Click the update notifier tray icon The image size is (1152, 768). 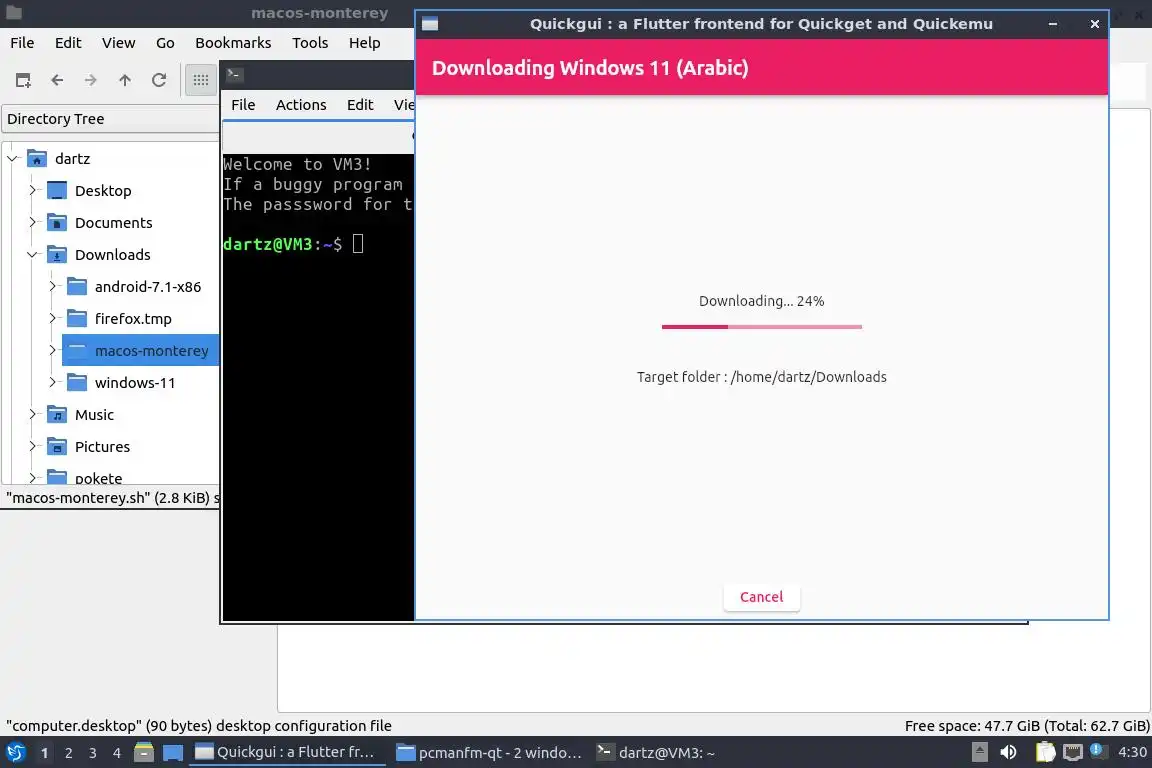coord(1098,750)
